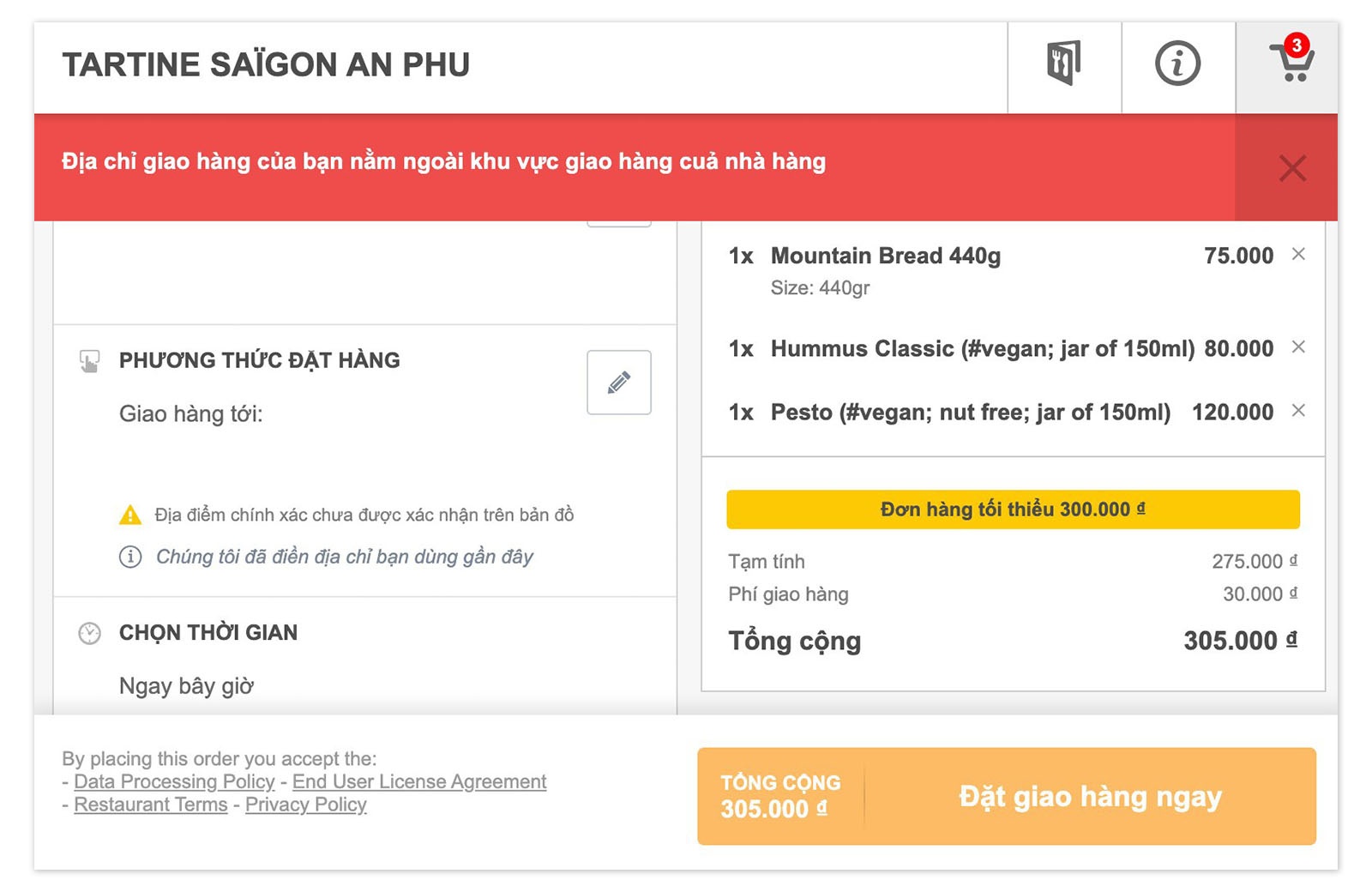Image resolution: width=1372 pixels, height=892 pixels.
Task: Dismiss the red delivery-area error banner
Action: (1291, 168)
